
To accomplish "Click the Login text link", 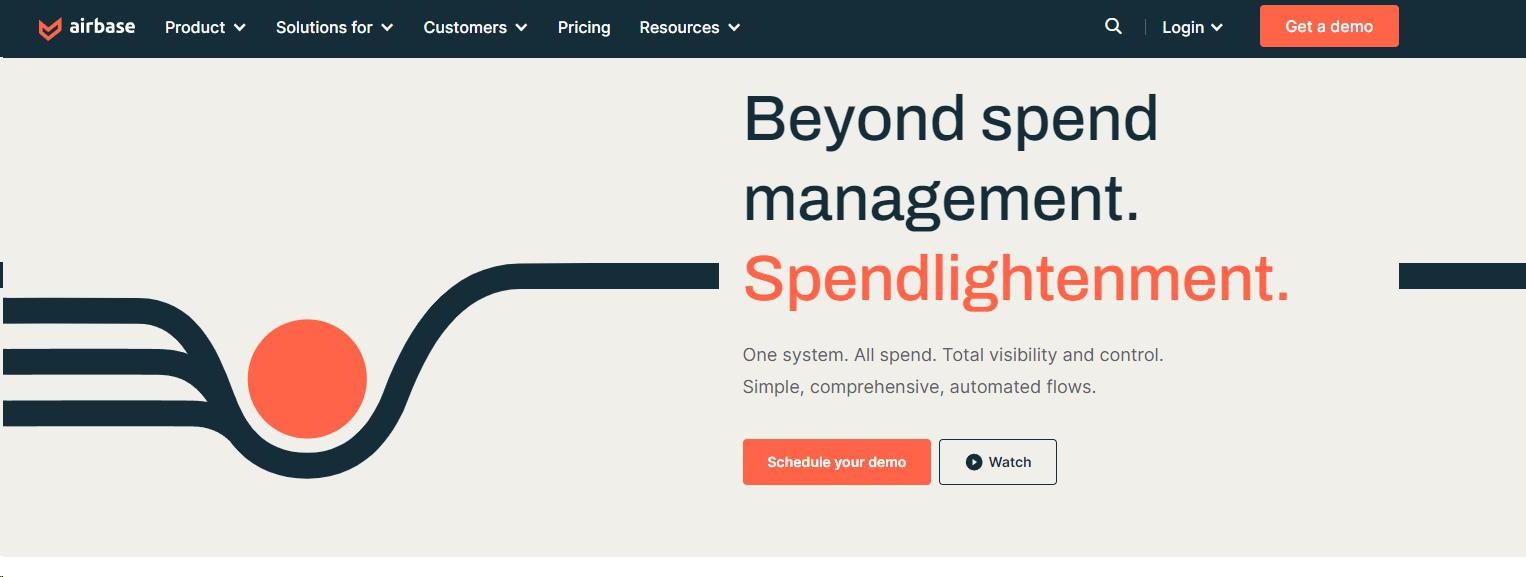I will 1182,28.
